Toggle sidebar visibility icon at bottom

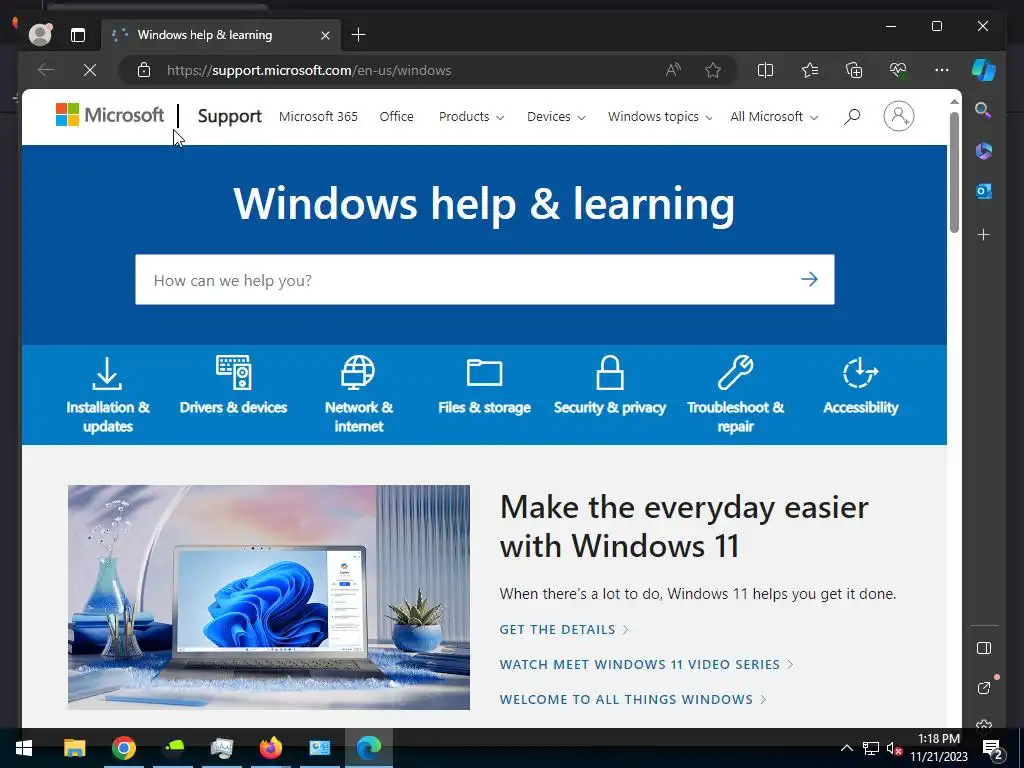click(984, 648)
